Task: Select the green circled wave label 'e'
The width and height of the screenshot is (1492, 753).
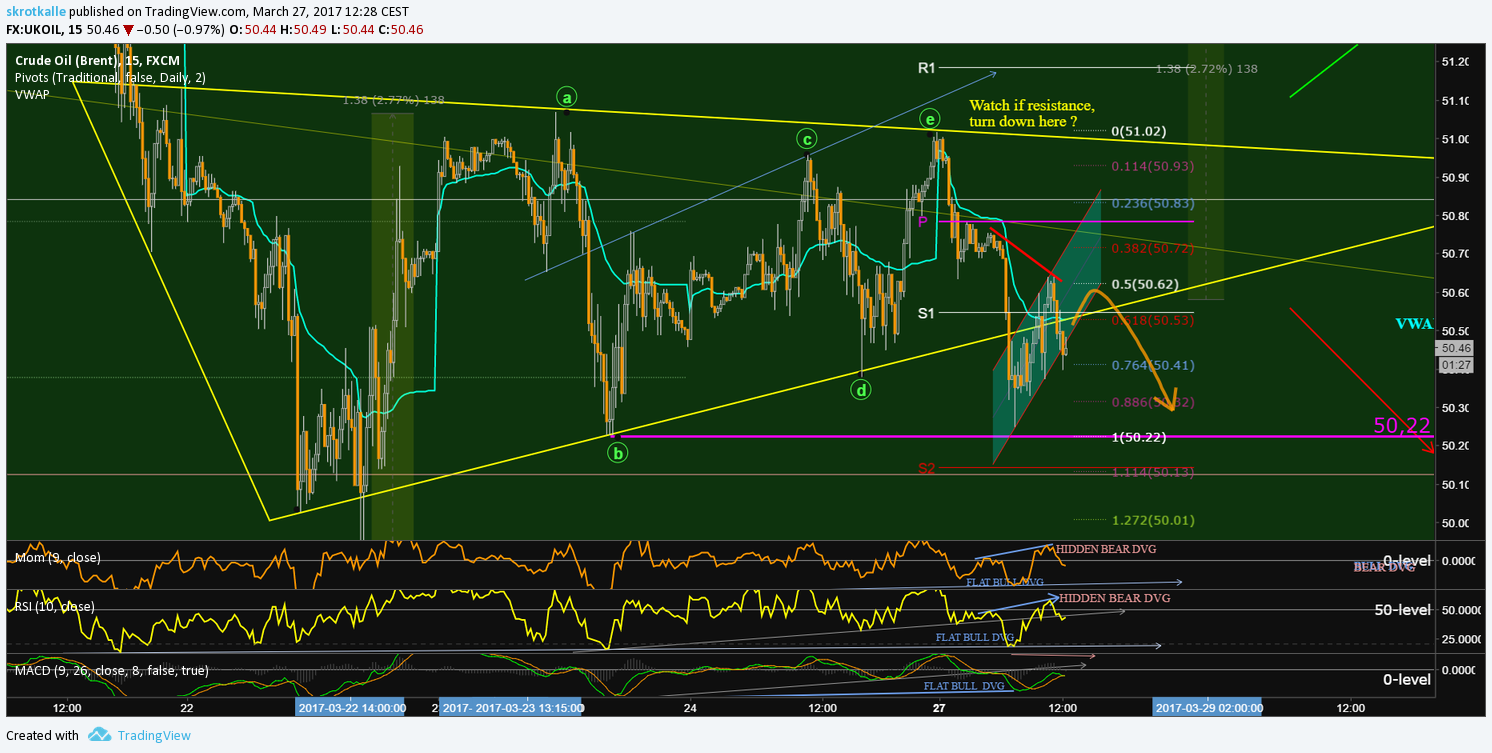Action: tap(931, 120)
